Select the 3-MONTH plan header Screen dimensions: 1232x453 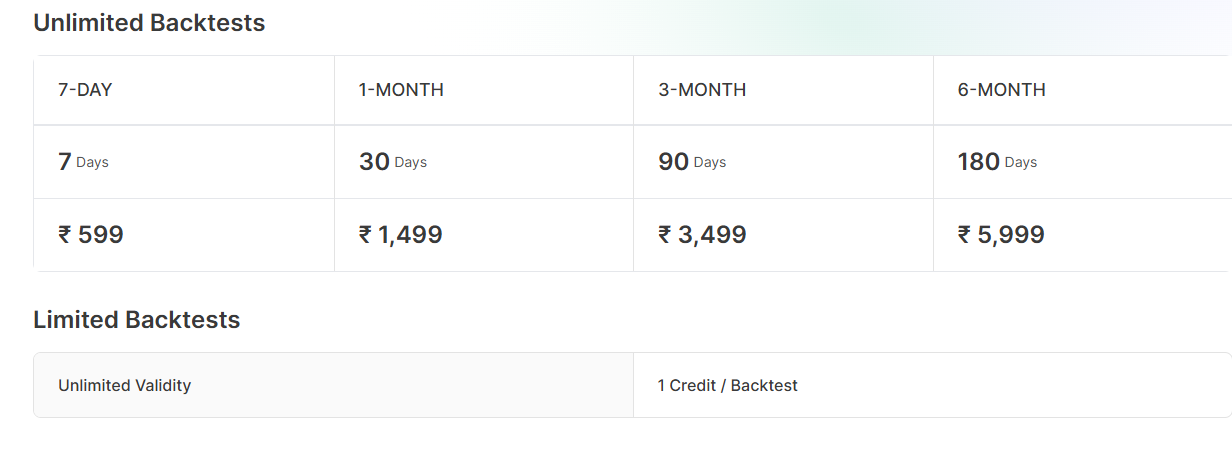point(702,90)
